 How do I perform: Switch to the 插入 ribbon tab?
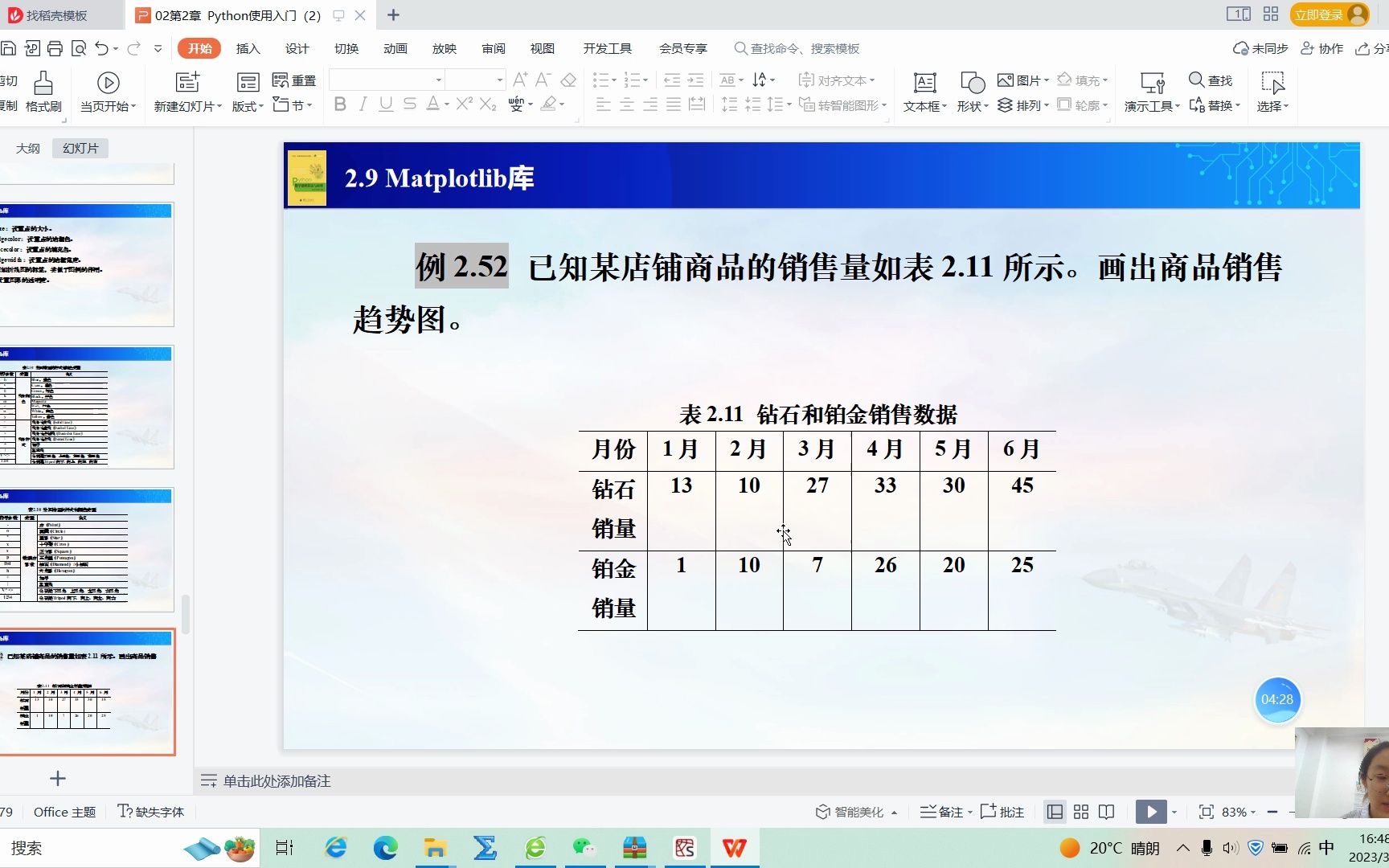(248, 48)
